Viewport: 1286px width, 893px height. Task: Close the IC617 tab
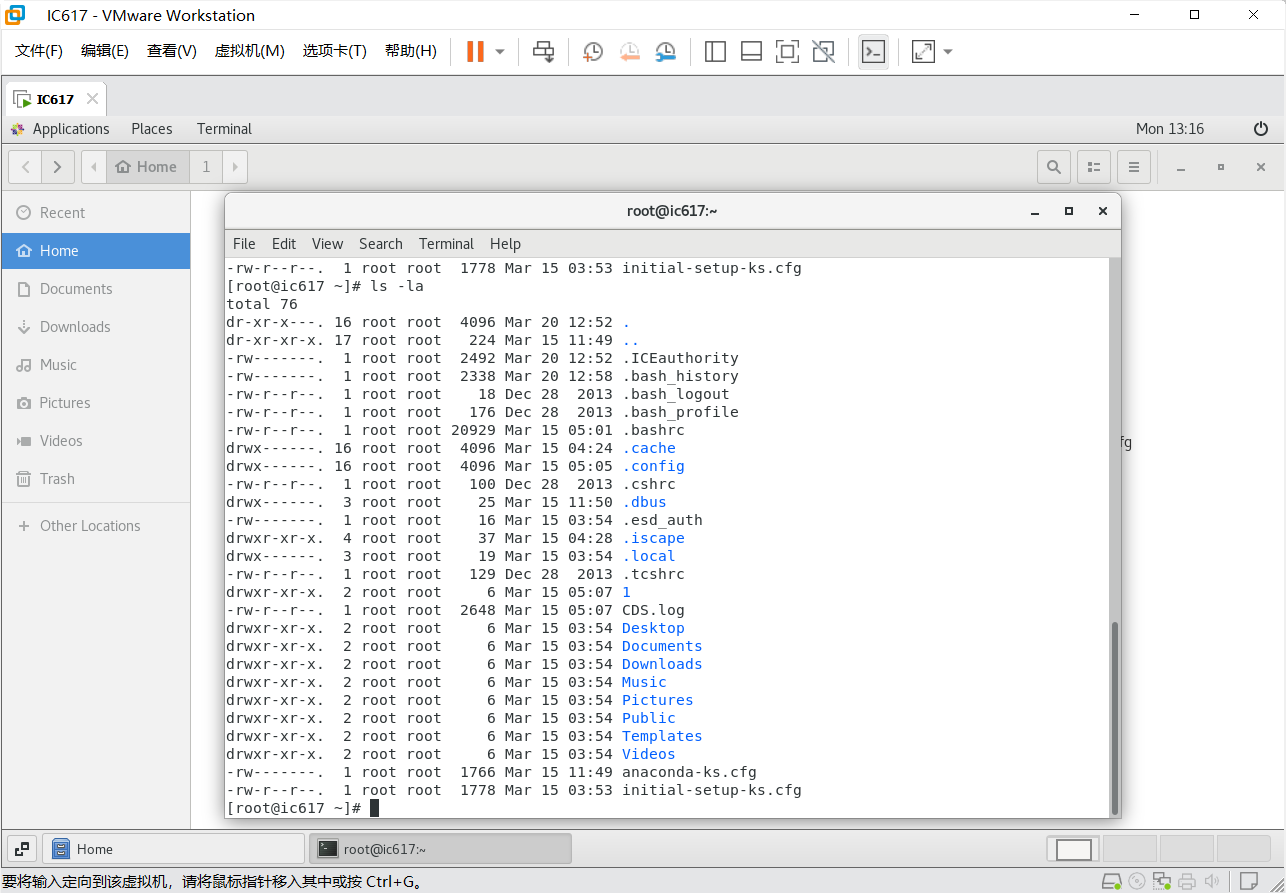coord(92,99)
